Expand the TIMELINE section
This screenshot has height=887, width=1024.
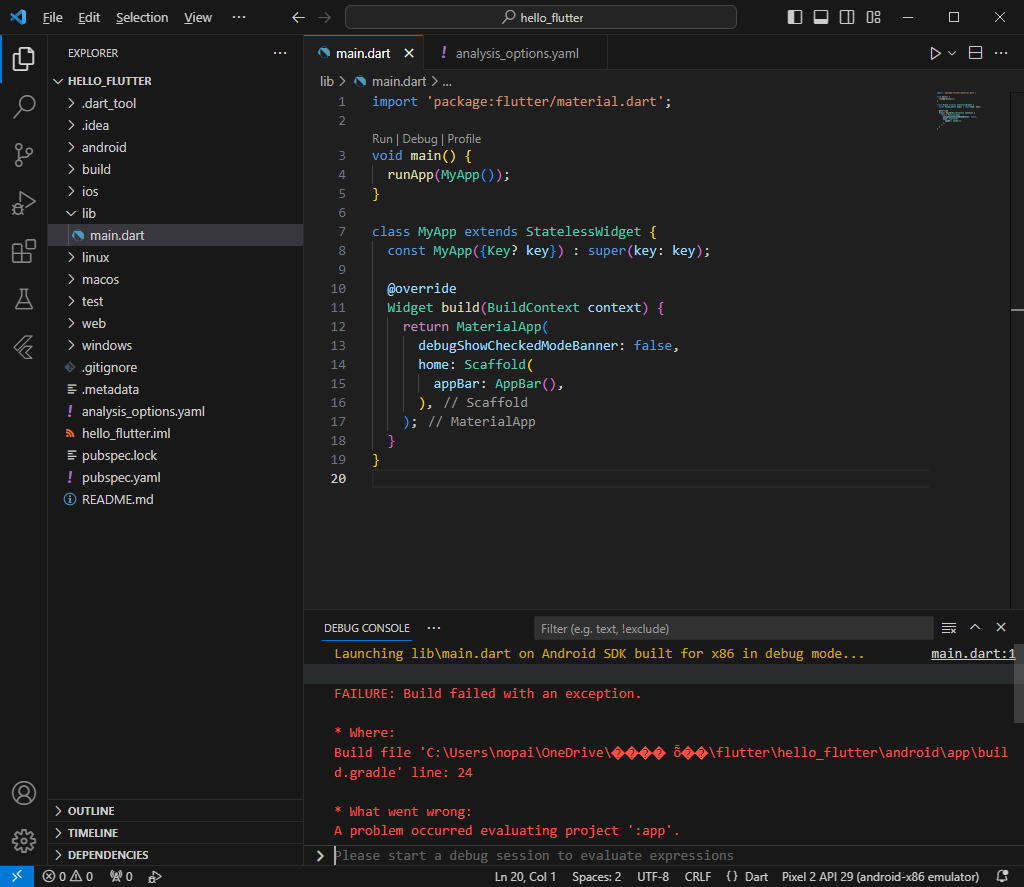click(x=175, y=833)
